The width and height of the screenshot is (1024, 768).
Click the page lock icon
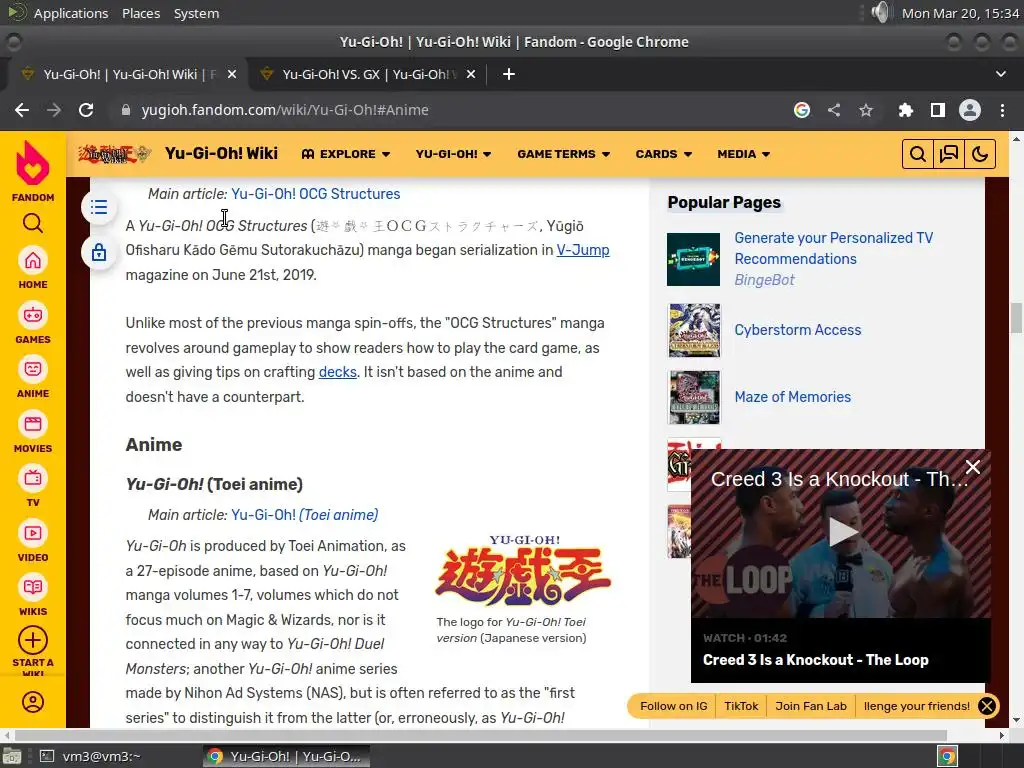(99, 252)
